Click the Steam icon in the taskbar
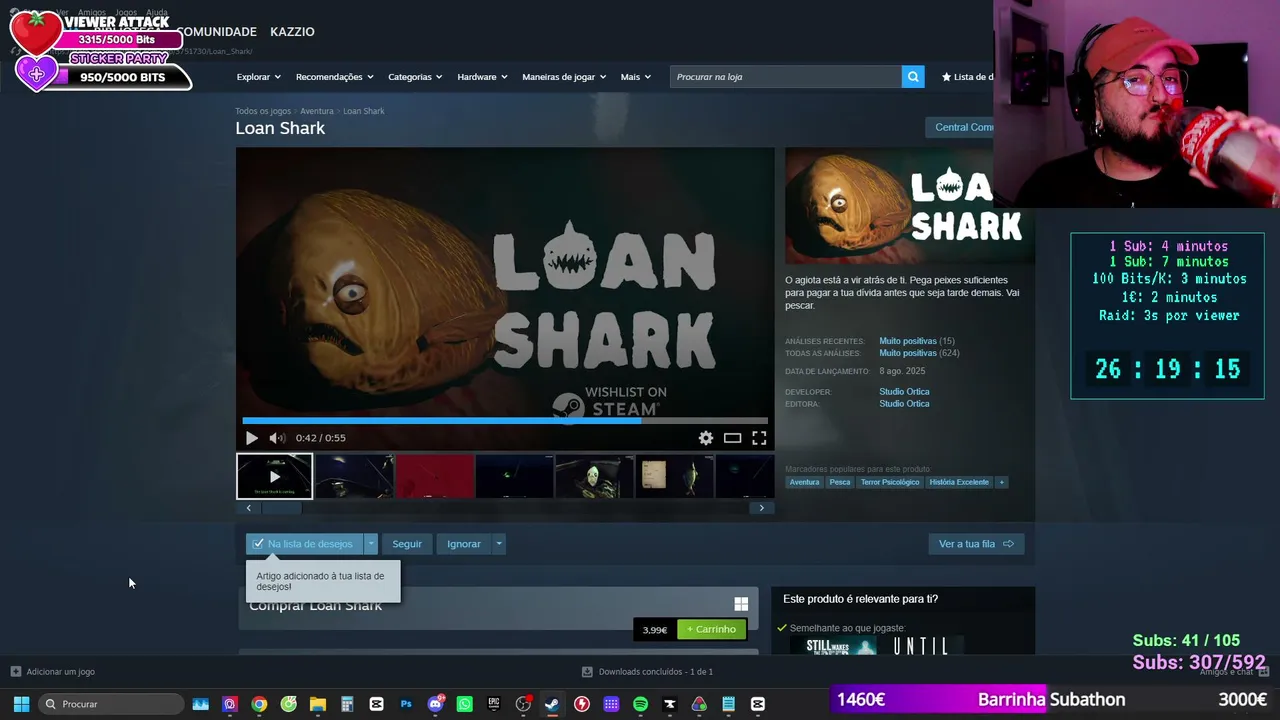 552,704
